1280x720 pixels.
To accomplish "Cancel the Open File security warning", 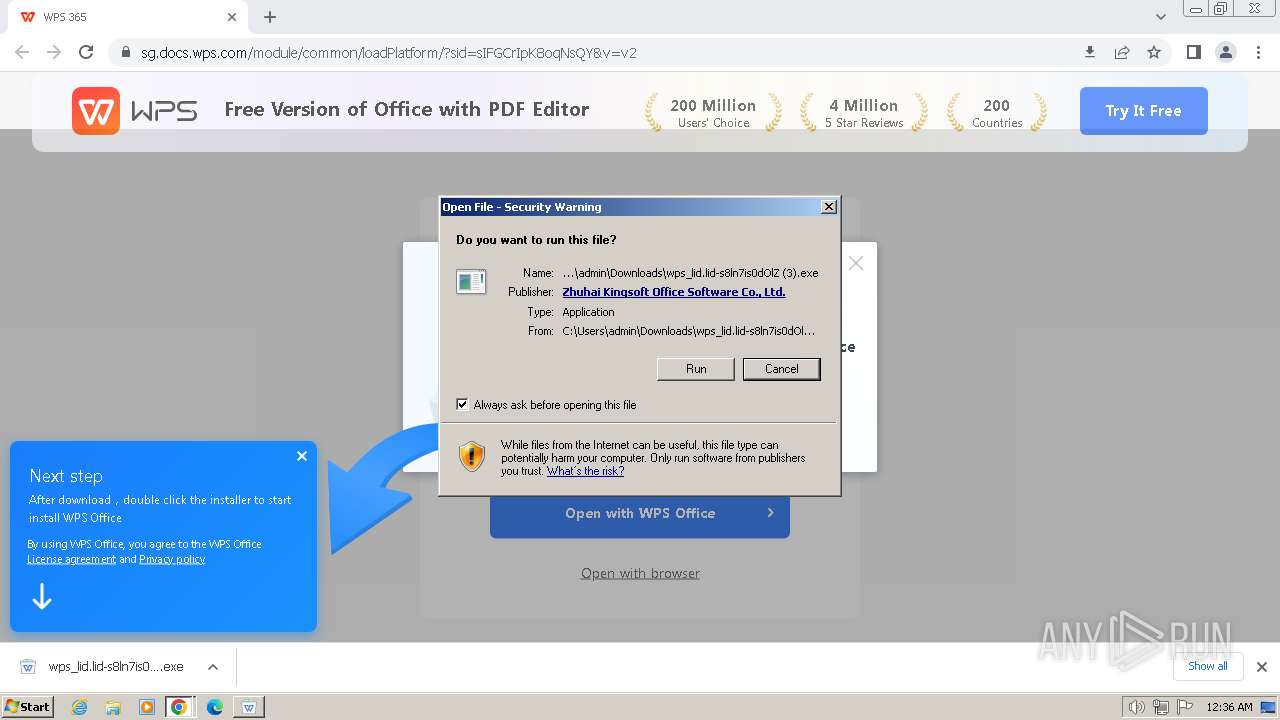I will coord(781,369).
